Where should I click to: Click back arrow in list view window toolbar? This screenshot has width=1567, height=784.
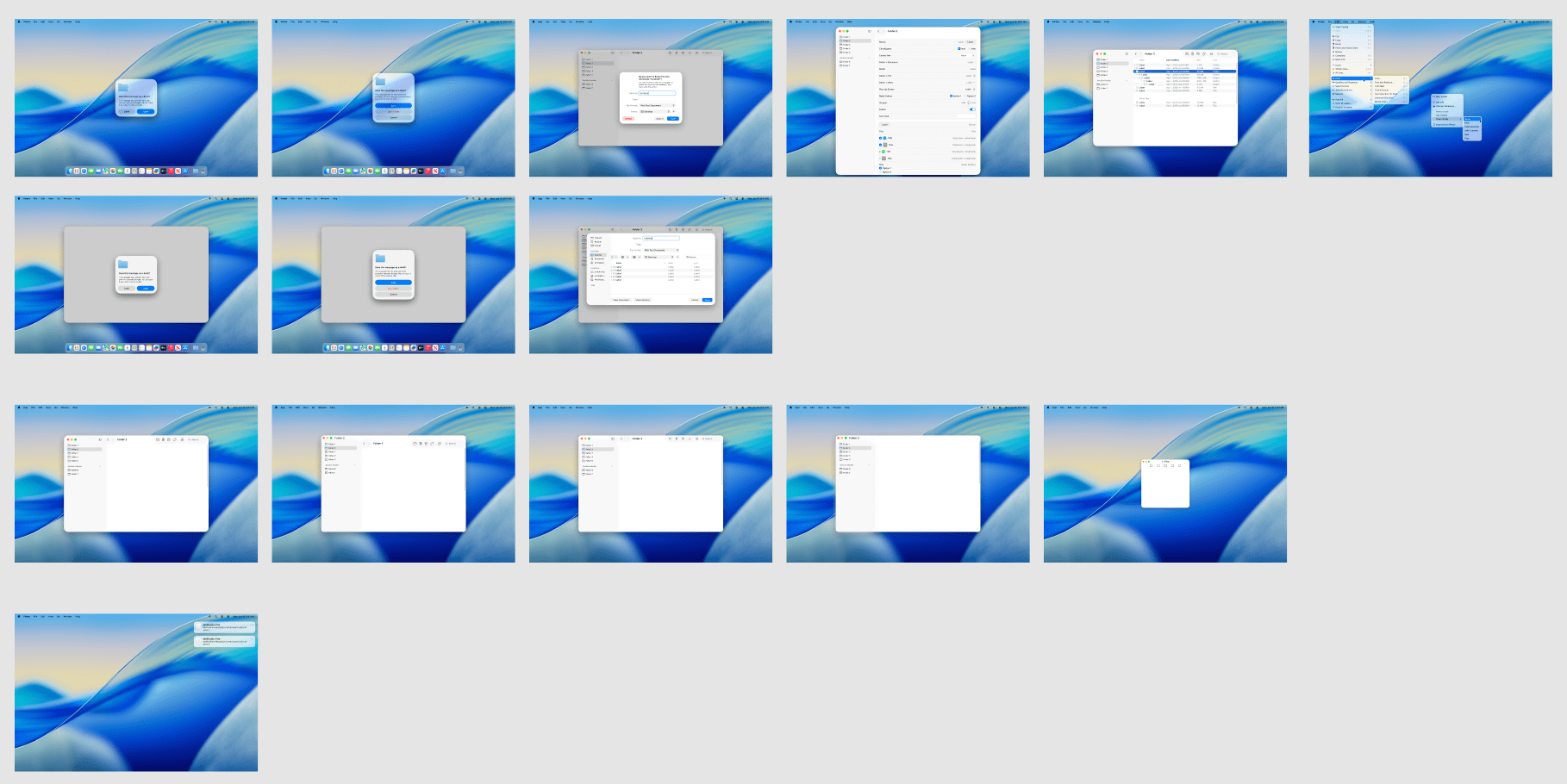coord(1136,54)
